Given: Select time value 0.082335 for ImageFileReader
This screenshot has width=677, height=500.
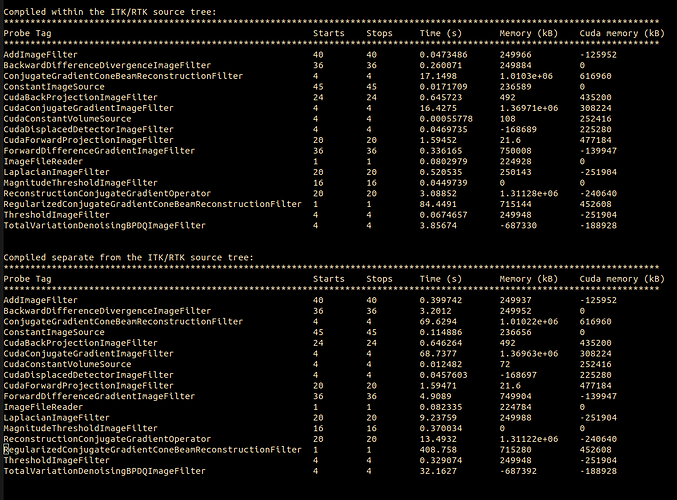Looking at the screenshot, I should [x=441, y=407].
